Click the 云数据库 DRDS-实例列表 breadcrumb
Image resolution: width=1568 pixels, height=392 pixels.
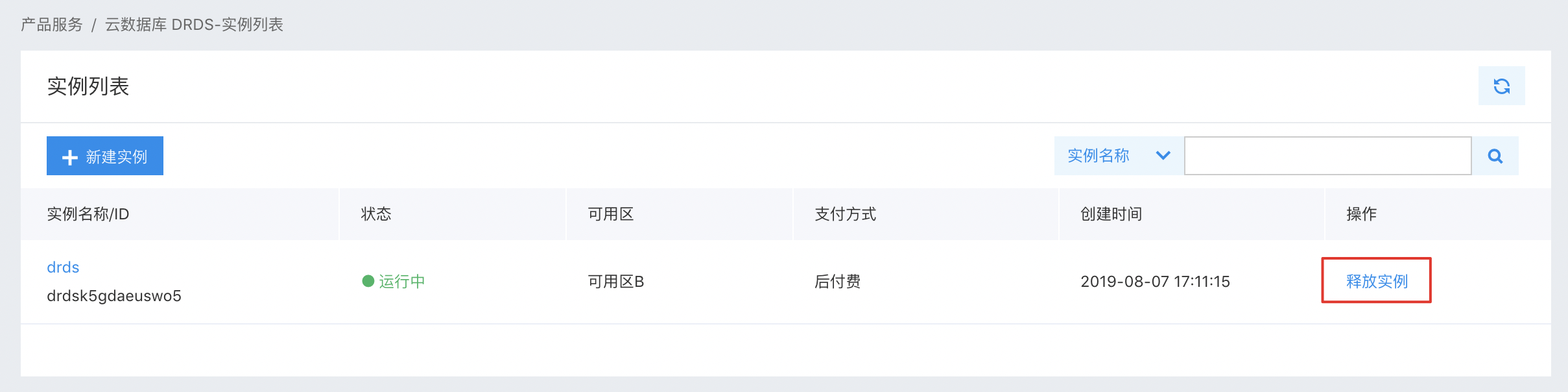(194, 25)
